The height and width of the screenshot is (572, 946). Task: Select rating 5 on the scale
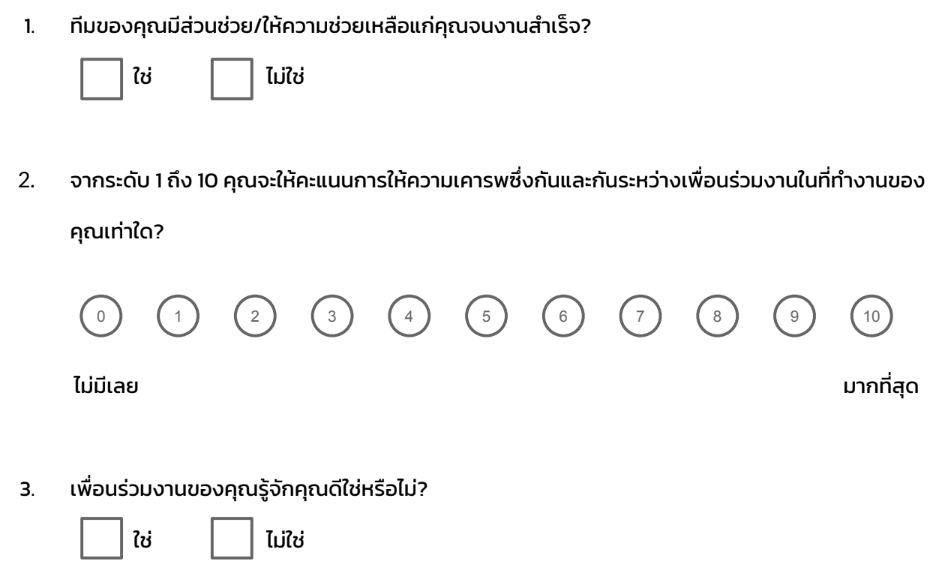pyautogui.click(x=486, y=316)
